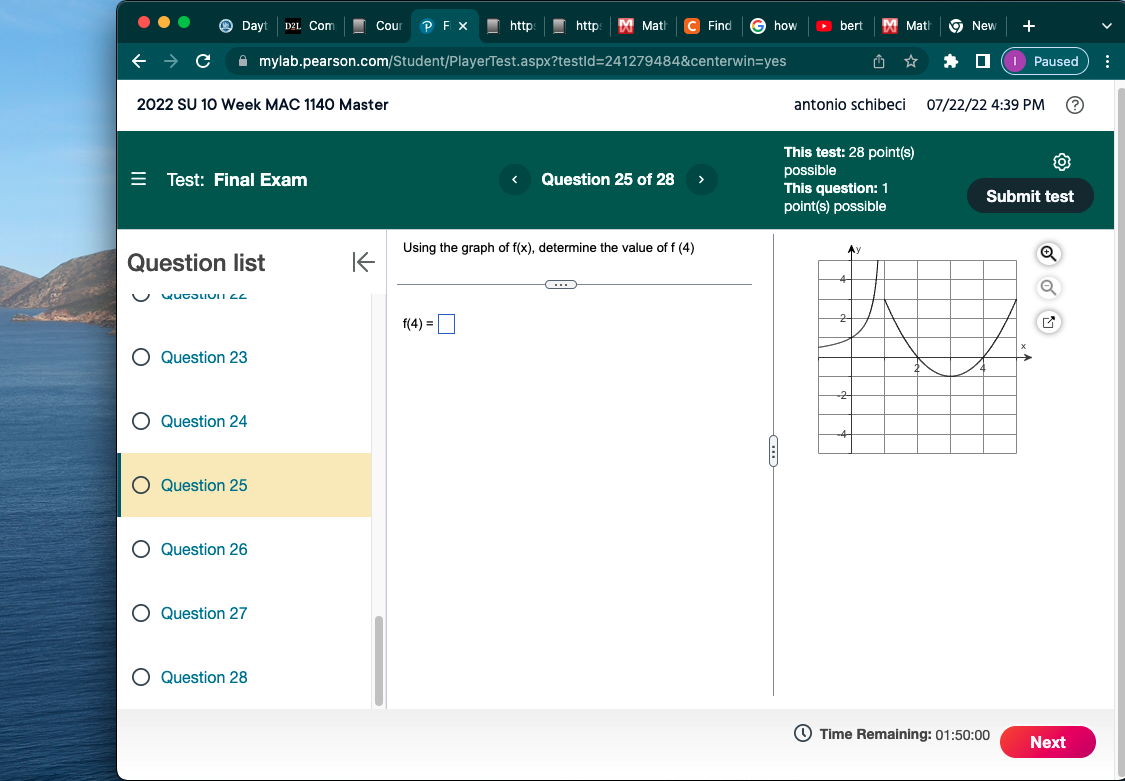The height and width of the screenshot is (781, 1125).
Task: Select the Question 23 radio button
Action: pos(141,357)
